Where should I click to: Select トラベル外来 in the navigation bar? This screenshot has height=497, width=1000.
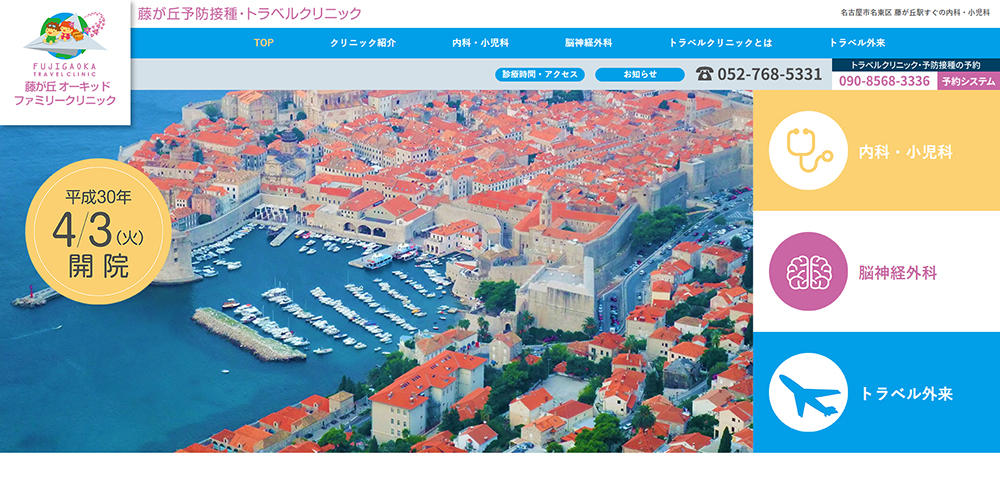pos(857,43)
